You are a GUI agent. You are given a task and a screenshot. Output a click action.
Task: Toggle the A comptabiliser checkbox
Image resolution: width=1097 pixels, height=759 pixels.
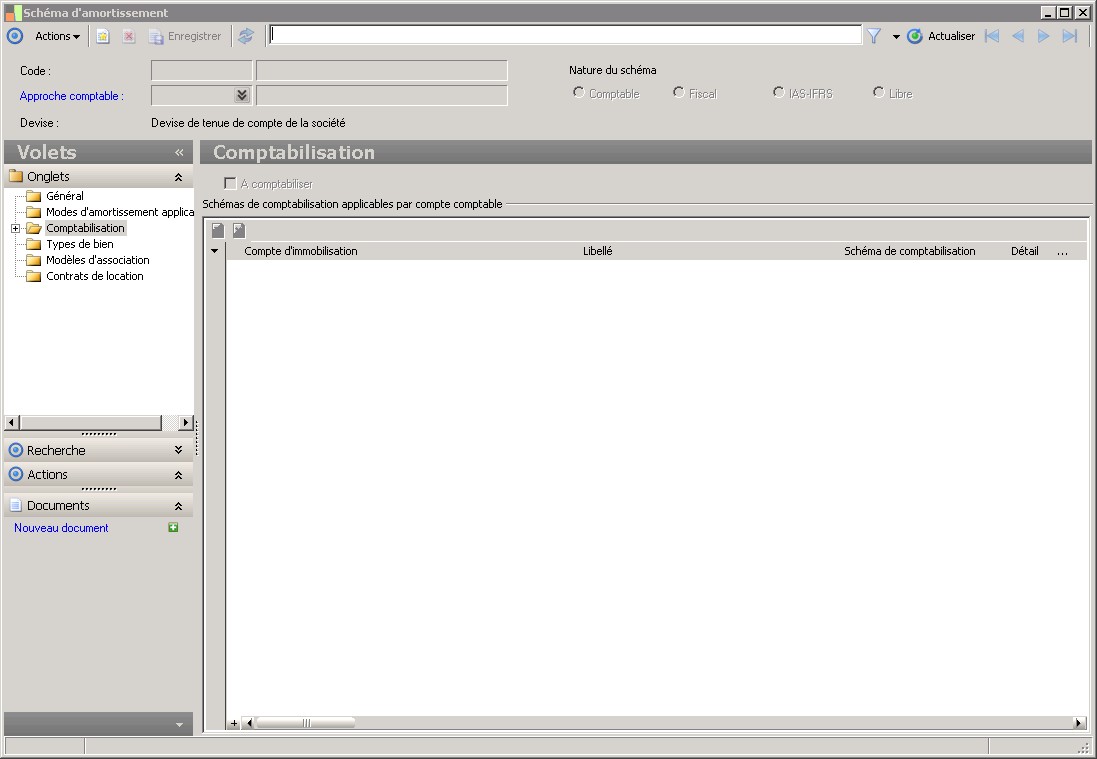pos(230,183)
